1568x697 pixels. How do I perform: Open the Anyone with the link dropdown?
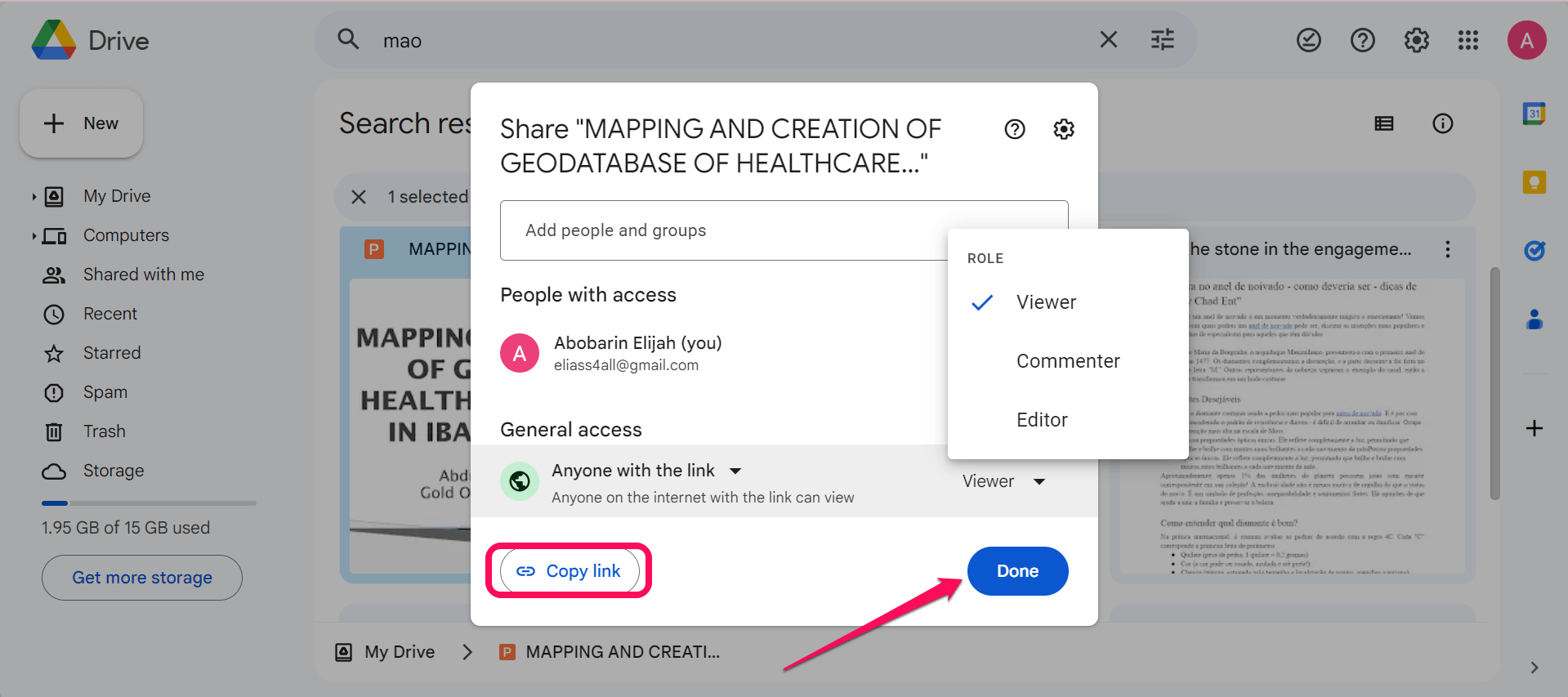coord(646,471)
